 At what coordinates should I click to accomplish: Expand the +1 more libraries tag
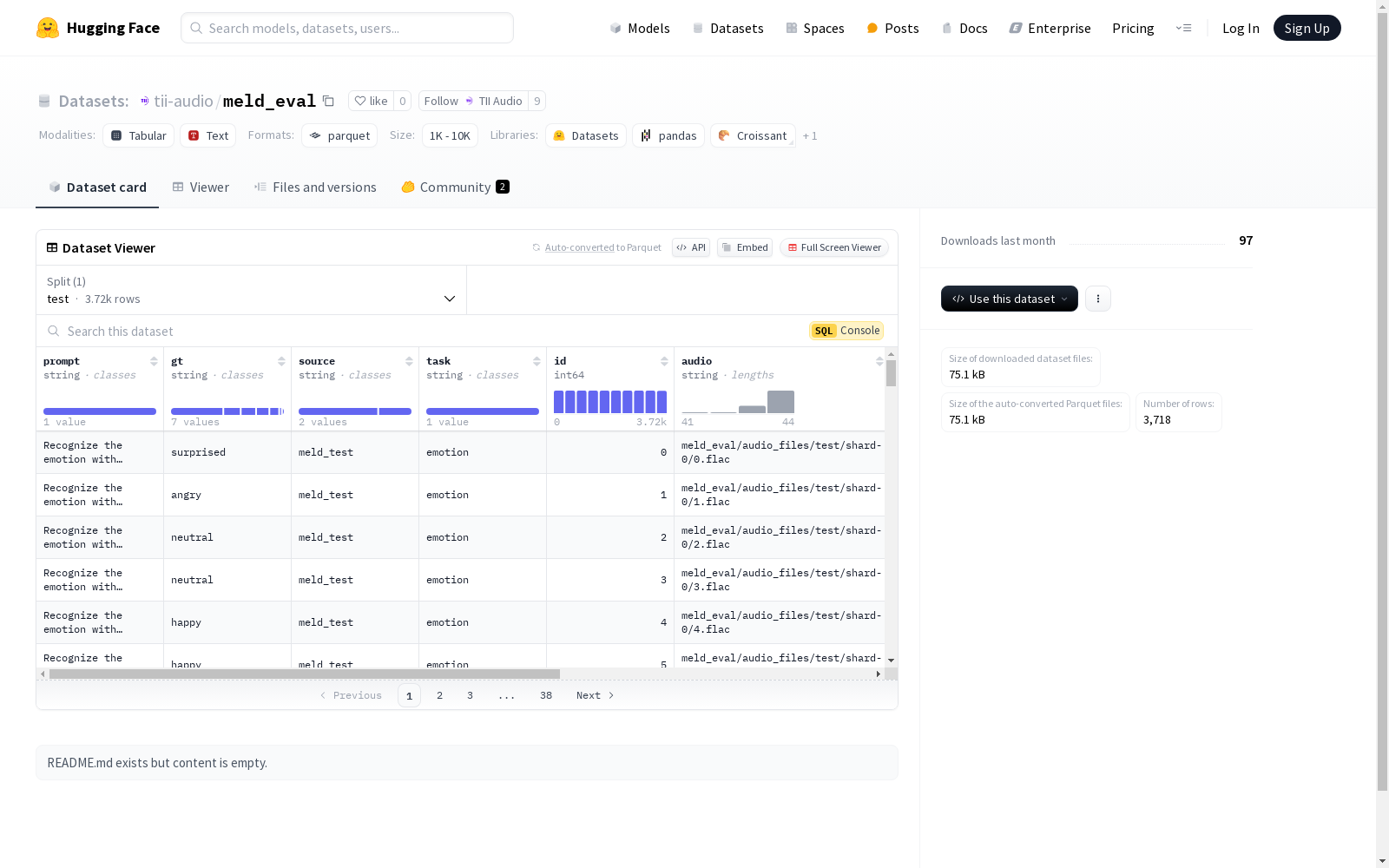tap(810, 136)
